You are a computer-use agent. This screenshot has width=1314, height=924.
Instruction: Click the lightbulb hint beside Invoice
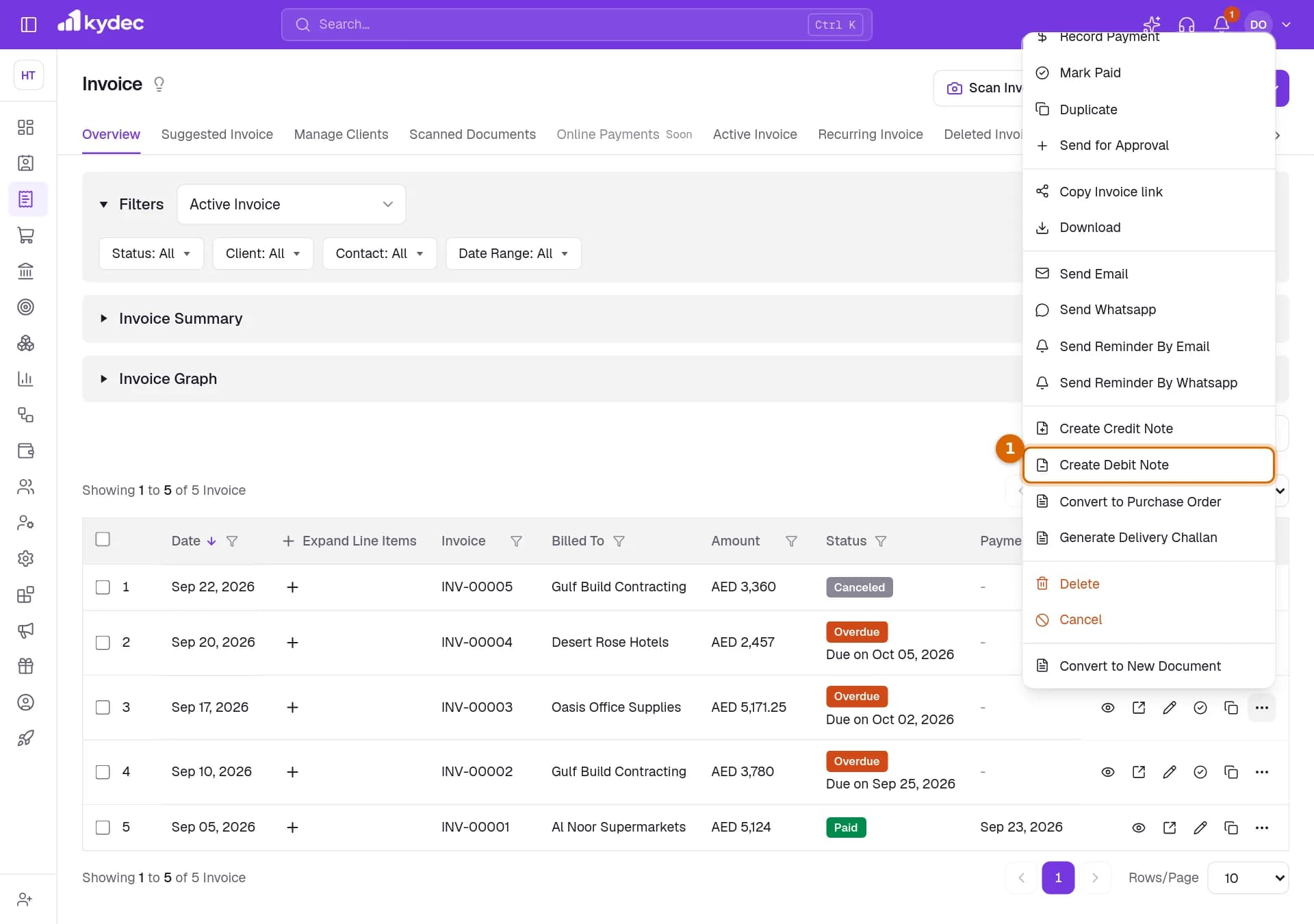(x=159, y=84)
